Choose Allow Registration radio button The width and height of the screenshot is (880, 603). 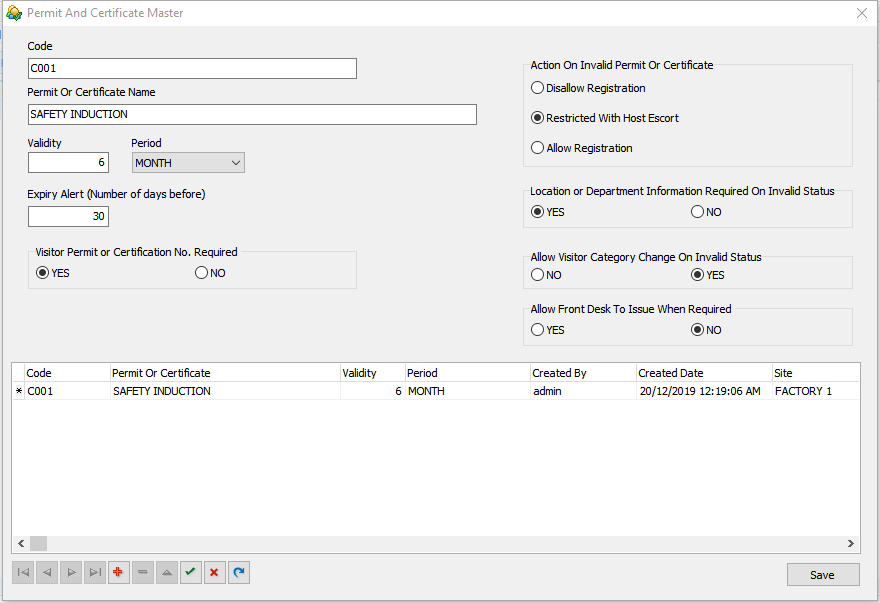point(538,148)
